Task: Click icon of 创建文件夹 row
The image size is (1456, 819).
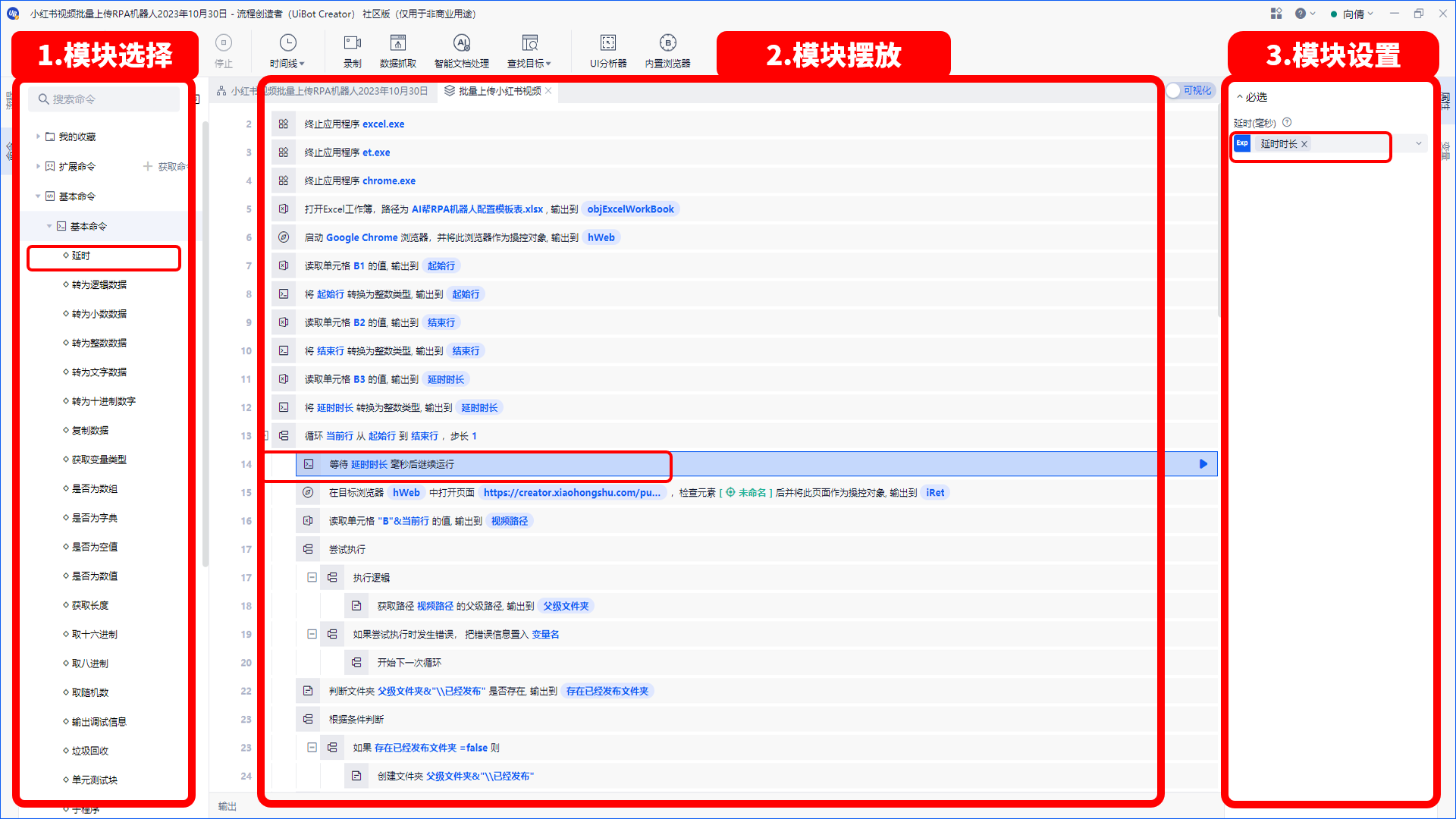Action: (356, 776)
